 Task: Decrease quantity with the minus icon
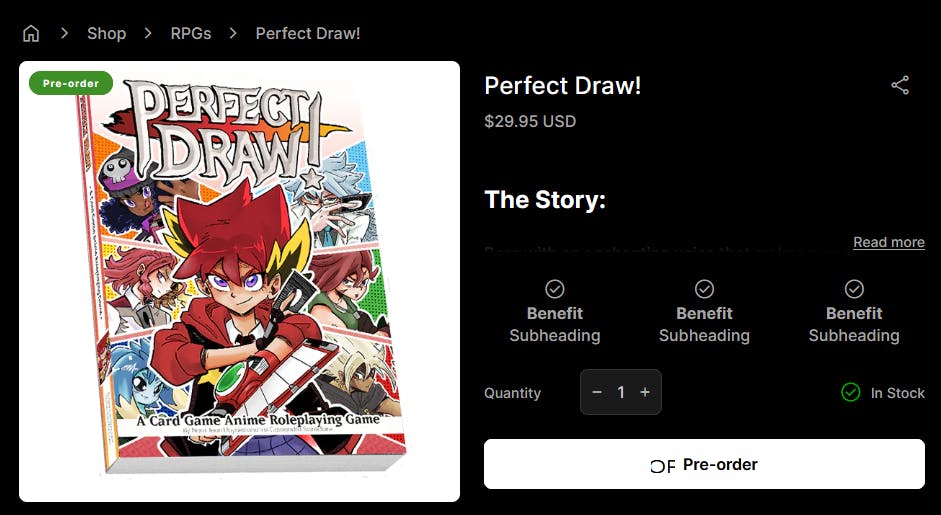click(x=597, y=392)
